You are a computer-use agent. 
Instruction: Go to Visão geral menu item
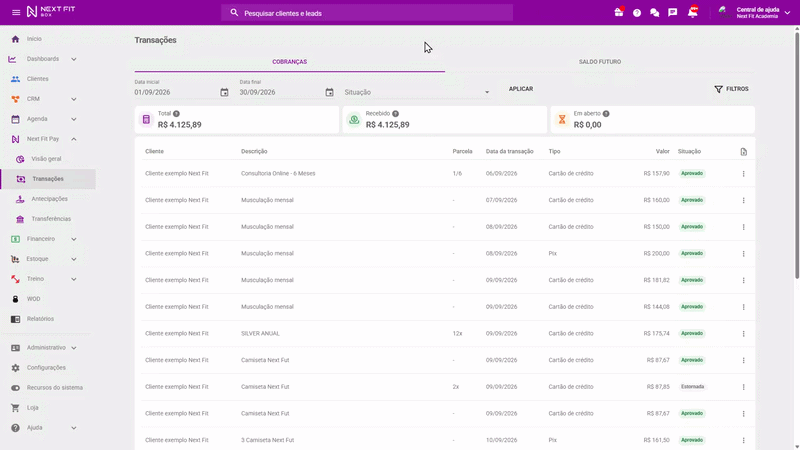(48, 159)
